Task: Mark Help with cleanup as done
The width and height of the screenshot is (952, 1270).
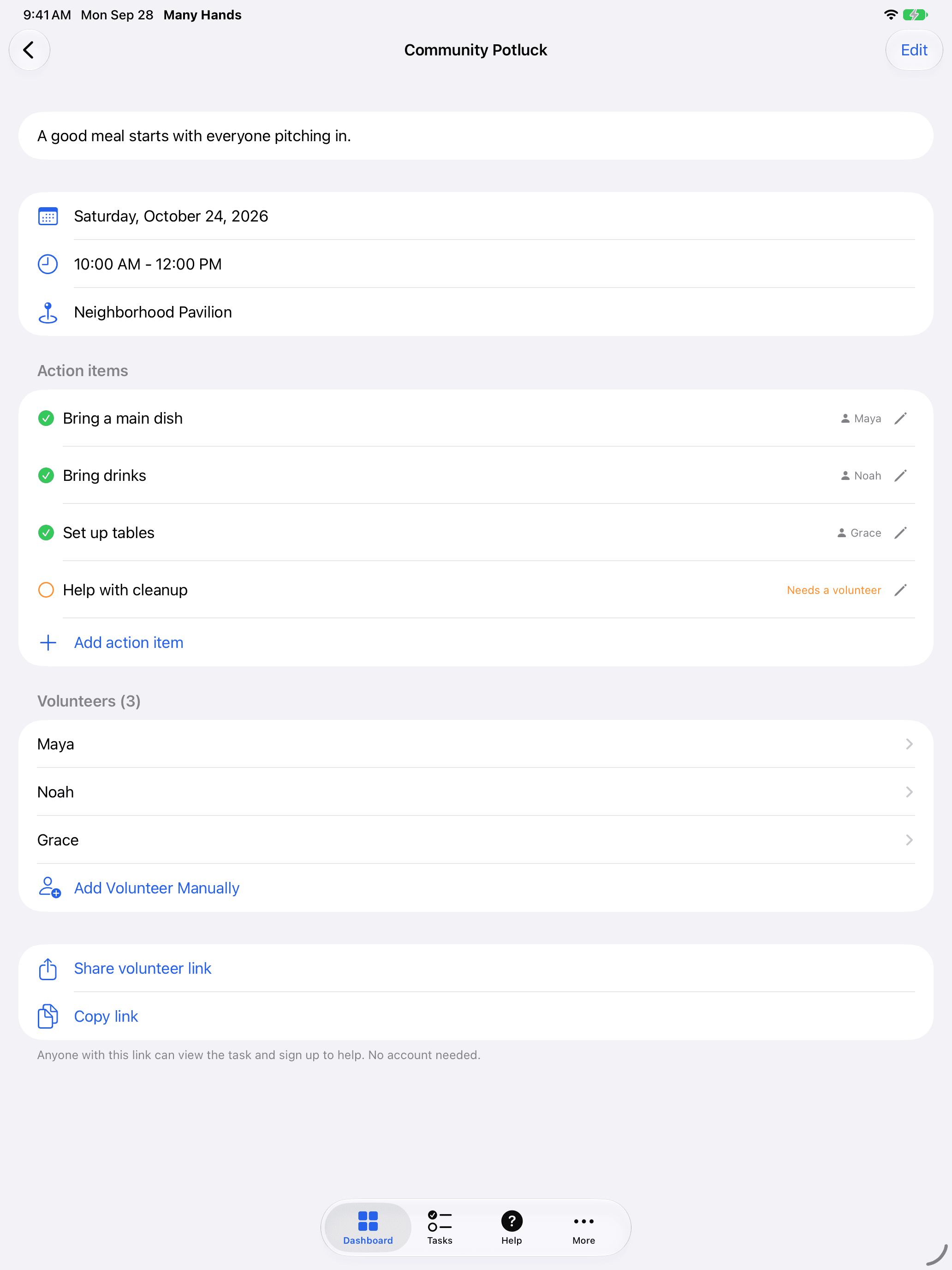Action: click(46, 590)
